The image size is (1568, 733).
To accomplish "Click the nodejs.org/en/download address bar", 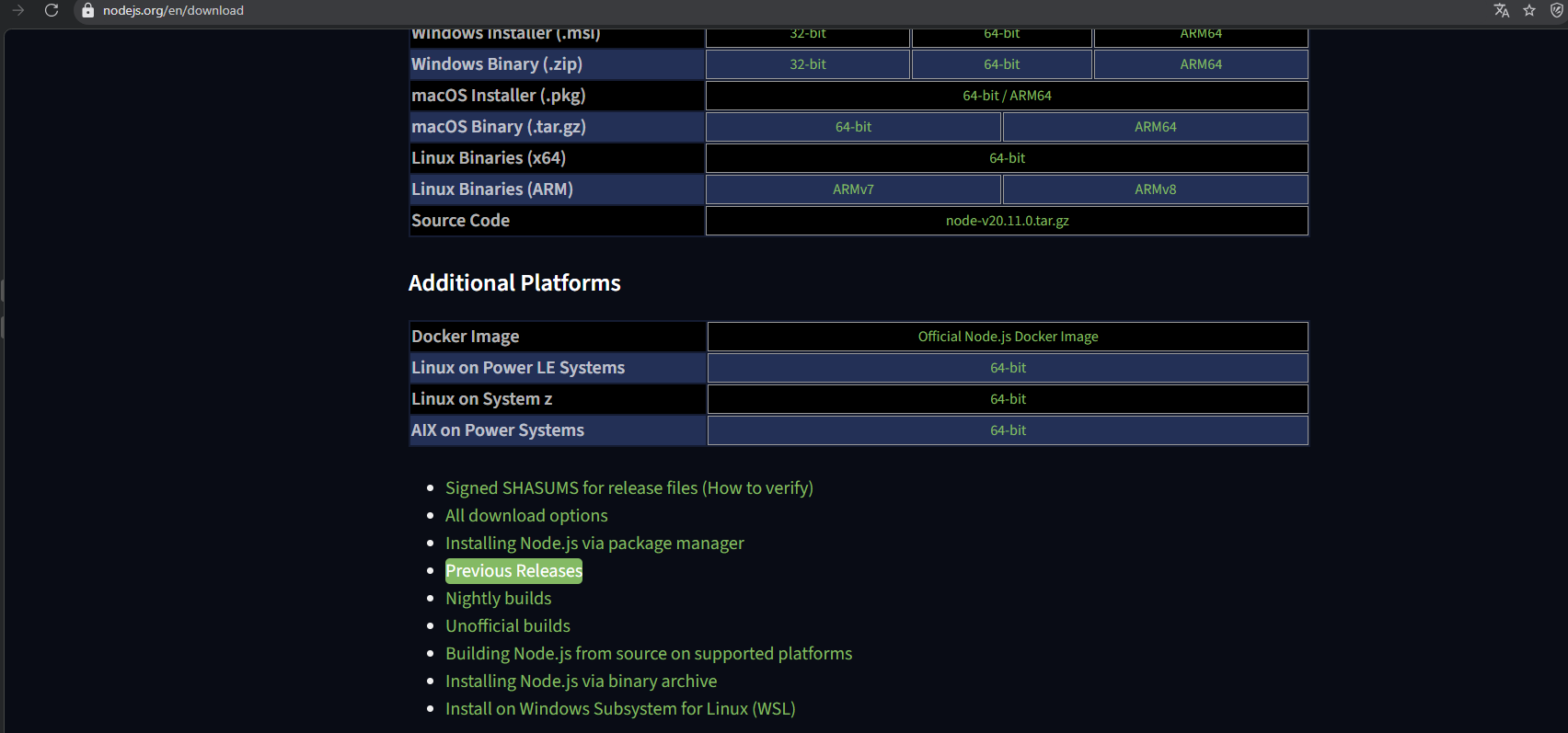I will pos(173,11).
